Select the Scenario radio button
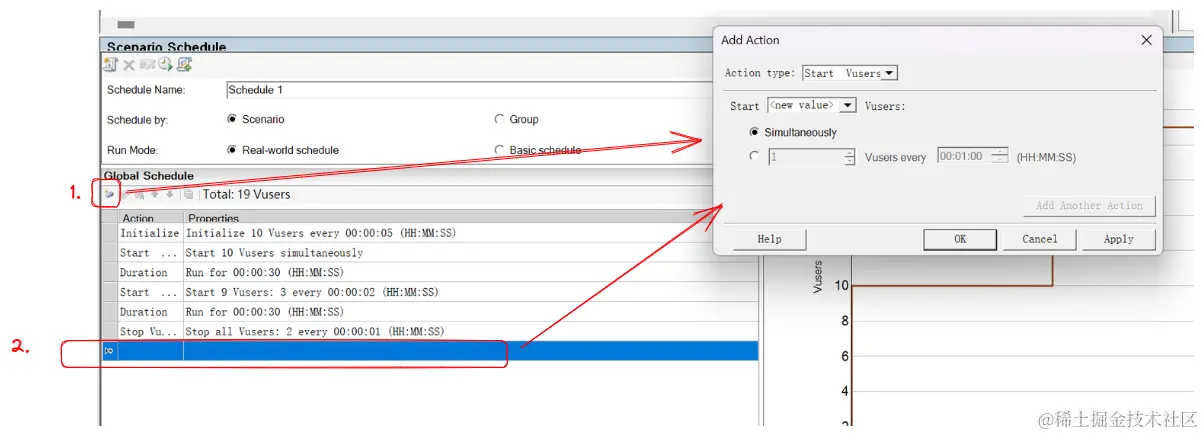The image size is (1204, 436). click(233, 119)
